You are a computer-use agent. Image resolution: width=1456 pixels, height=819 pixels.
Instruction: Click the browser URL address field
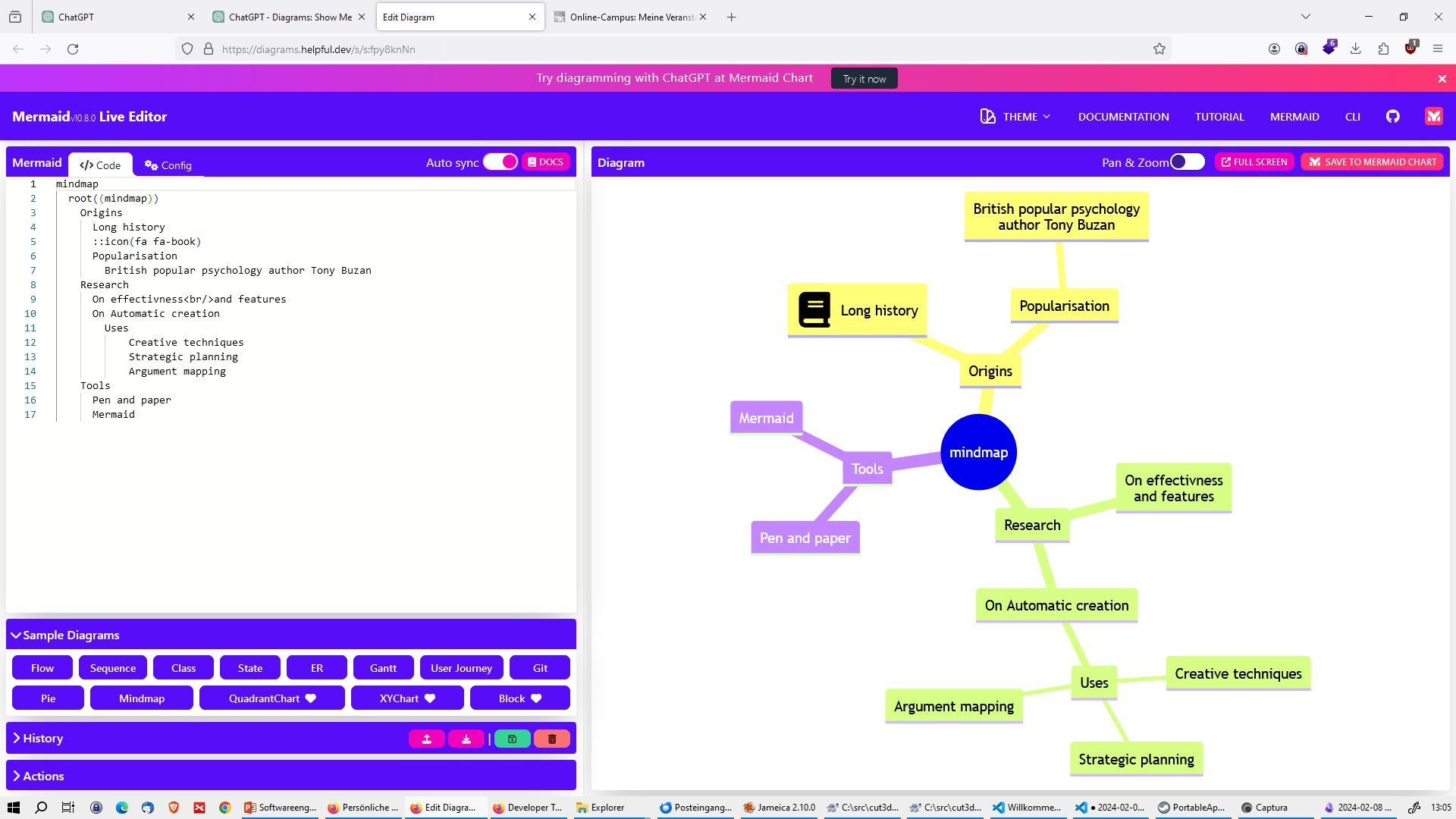675,49
